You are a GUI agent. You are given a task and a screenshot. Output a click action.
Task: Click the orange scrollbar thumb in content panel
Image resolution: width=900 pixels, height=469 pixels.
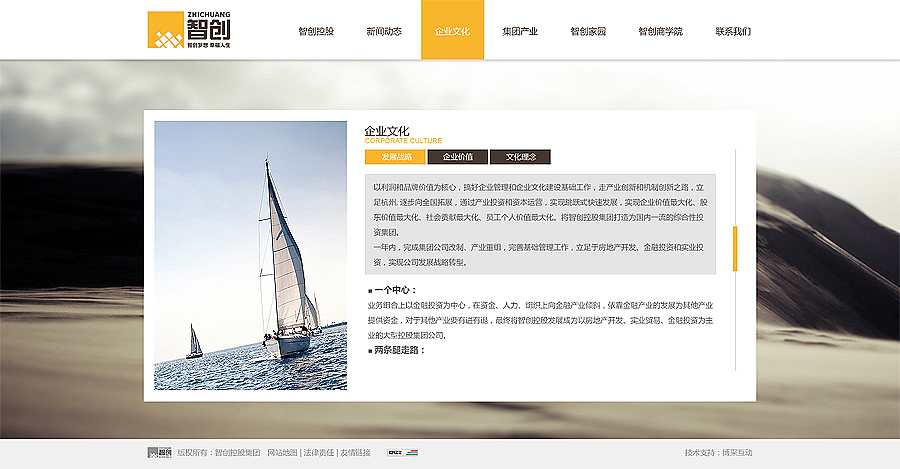[735, 249]
